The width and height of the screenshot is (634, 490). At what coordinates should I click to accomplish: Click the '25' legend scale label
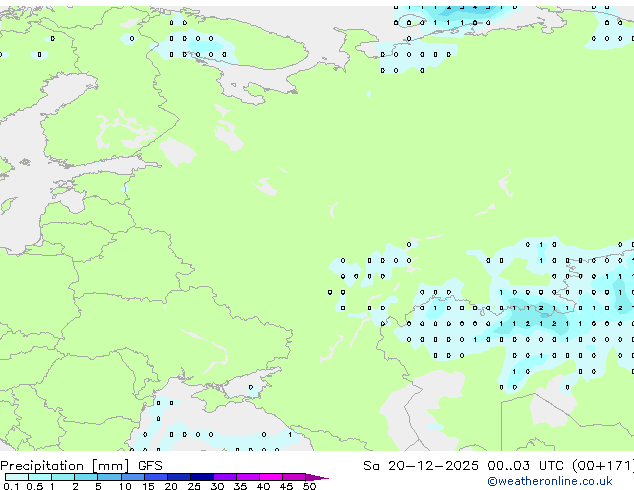coord(194,486)
